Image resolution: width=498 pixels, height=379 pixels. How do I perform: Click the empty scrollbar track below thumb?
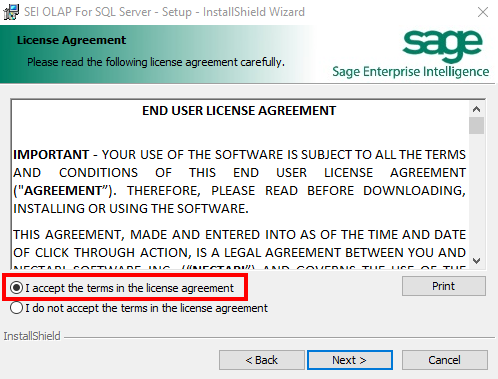pyautogui.click(x=476, y=193)
